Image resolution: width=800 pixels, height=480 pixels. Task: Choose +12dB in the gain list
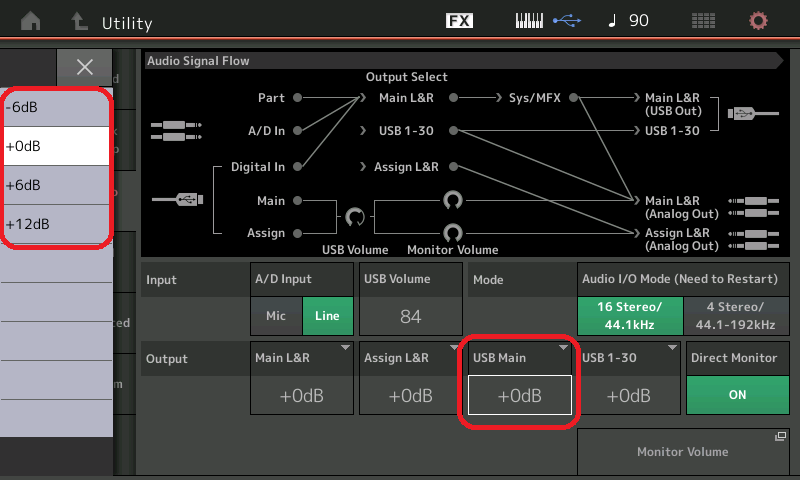56,224
